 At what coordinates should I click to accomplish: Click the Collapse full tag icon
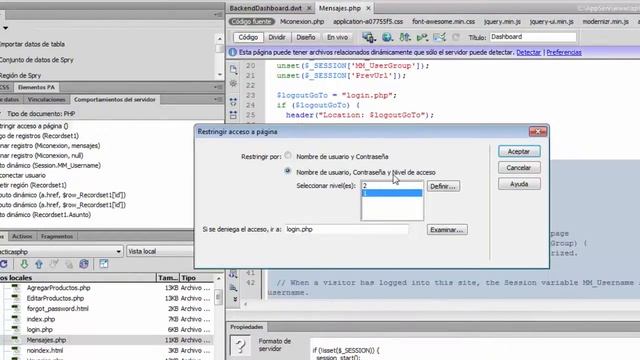tap(233, 102)
